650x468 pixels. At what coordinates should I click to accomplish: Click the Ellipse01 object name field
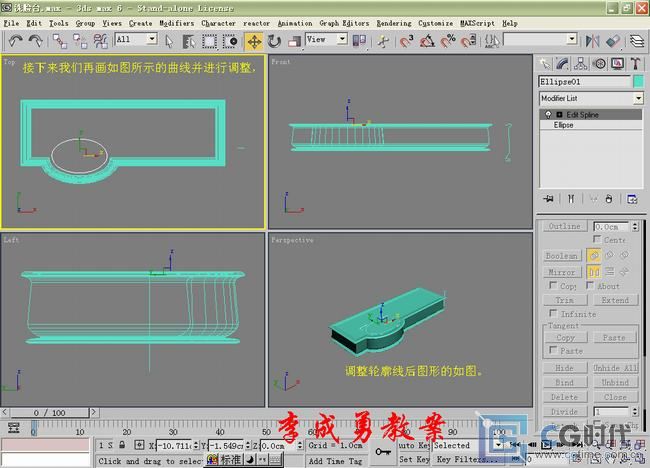[584, 82]
